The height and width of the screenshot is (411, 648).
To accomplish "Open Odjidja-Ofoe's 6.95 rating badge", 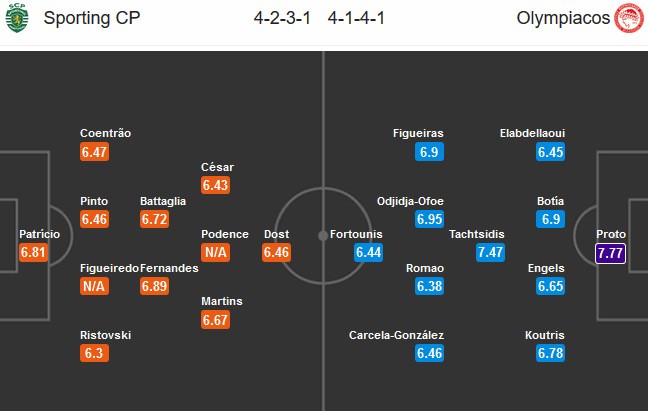I will [429, 219].
